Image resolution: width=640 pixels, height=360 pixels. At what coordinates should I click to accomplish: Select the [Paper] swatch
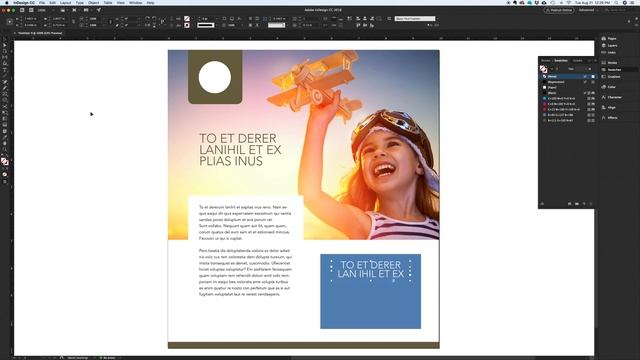(x=567, y=87)
